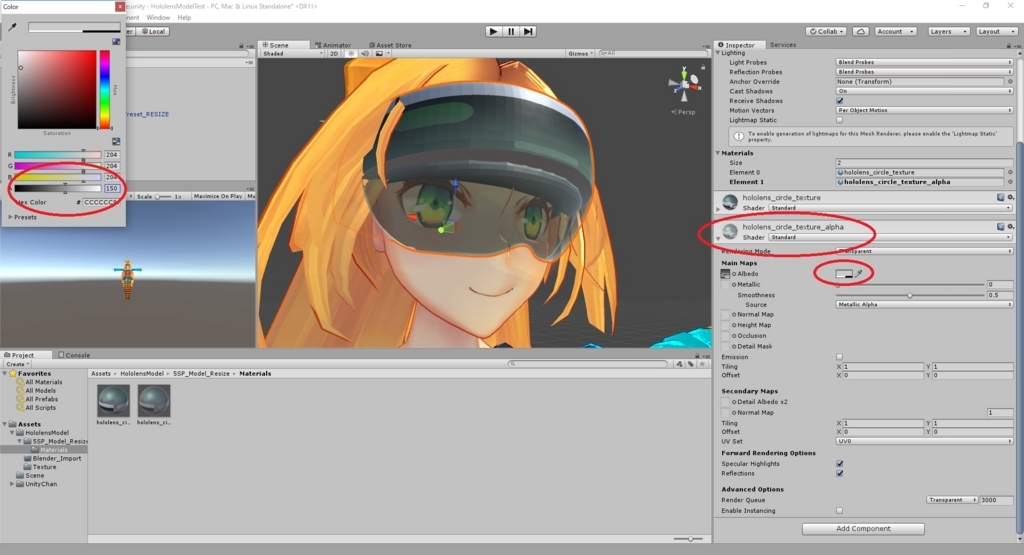
Task: Enable the Enable Instancing checkbox
Action: pos(840,511)
